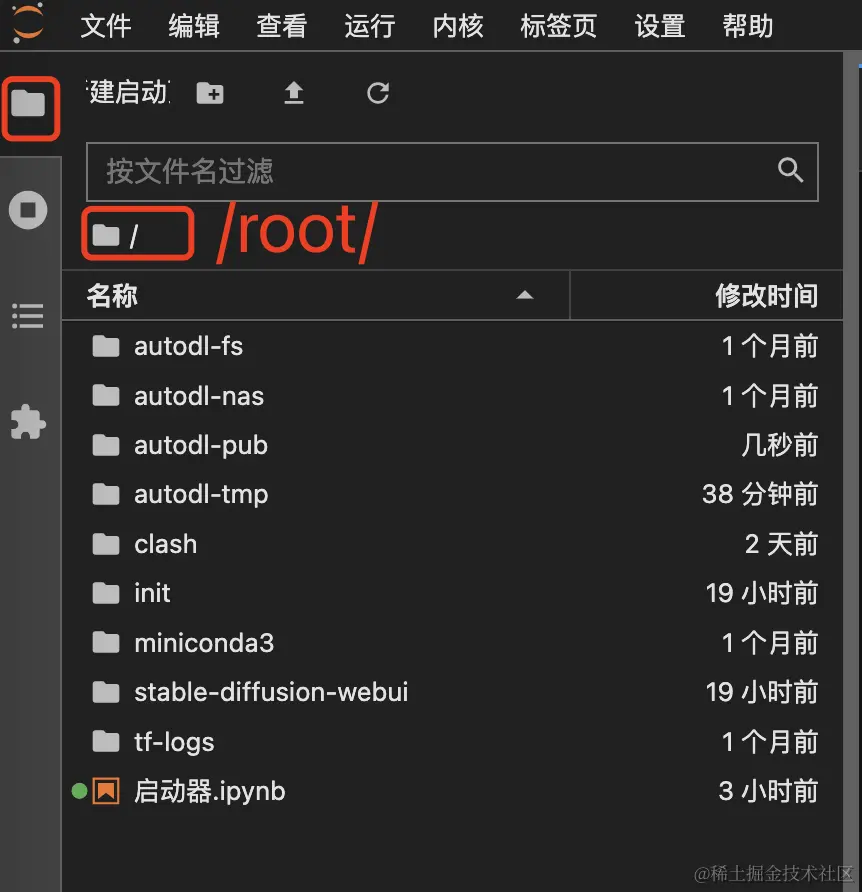Select the stable-diffusion-webui folder name
Viewport: 862px width, 892px height.
(x=271, y=692)
